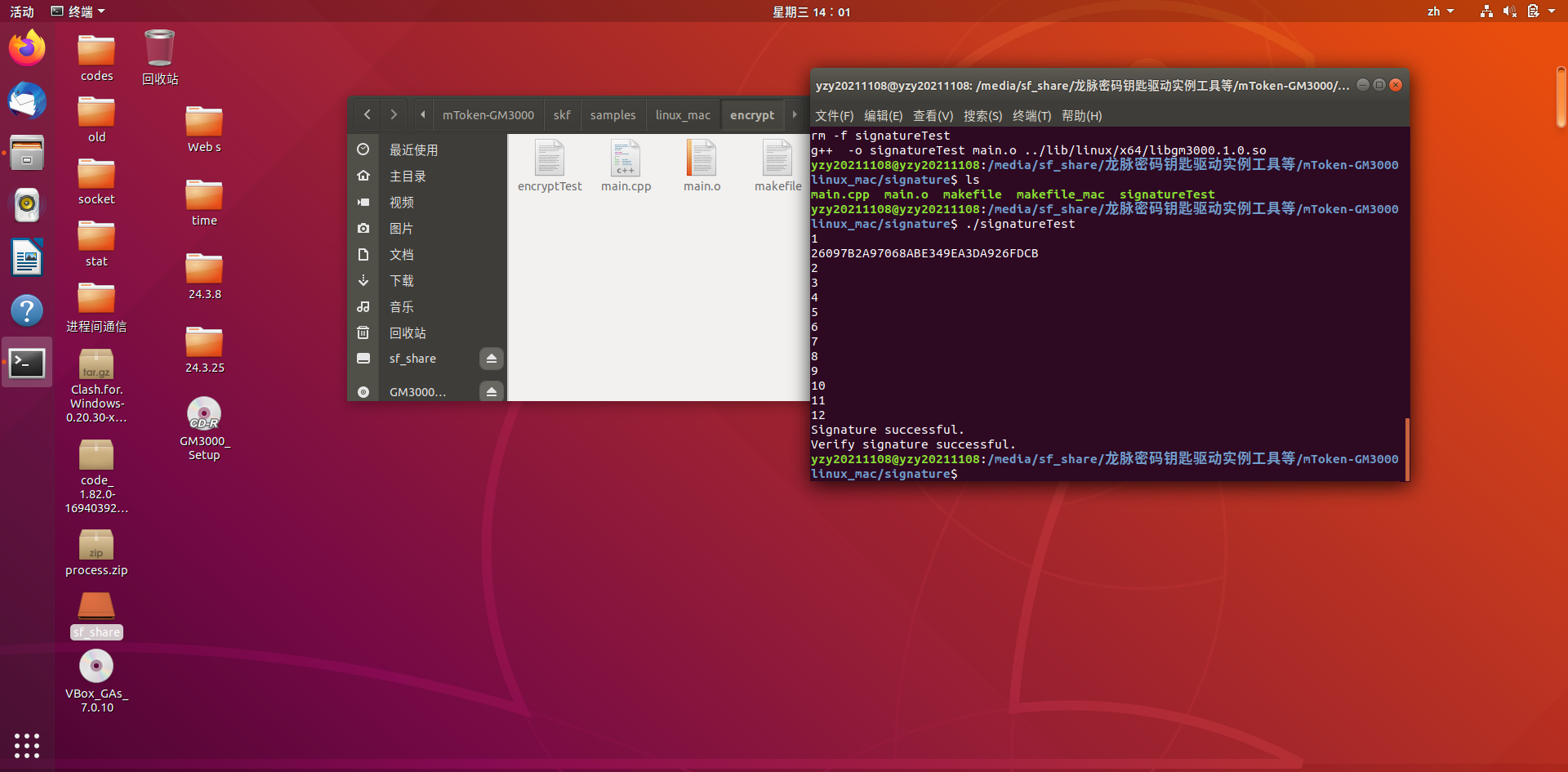
Task: Click the network status icon in top bar
Action: [x=1486, y=11]
